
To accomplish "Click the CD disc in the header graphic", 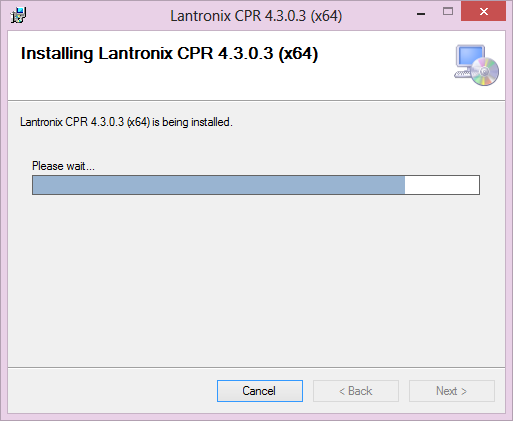I will (485, 71).
